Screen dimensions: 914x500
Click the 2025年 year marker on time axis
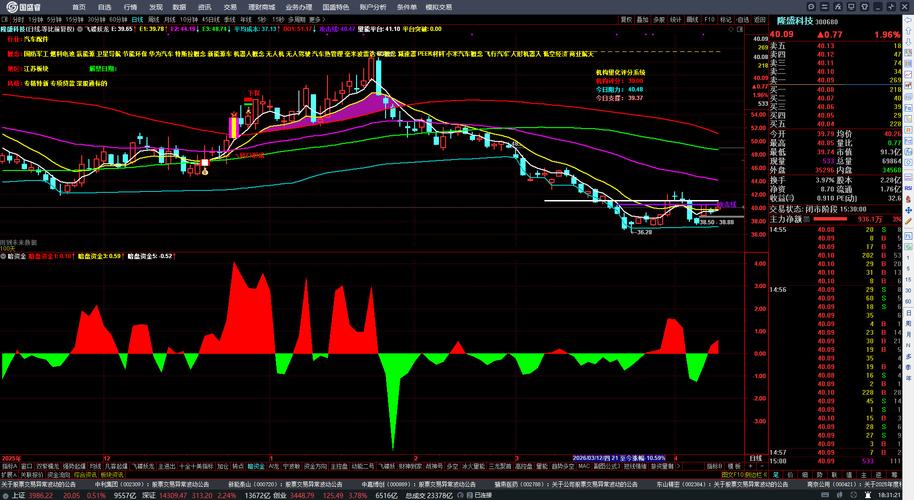pos(10,459)
